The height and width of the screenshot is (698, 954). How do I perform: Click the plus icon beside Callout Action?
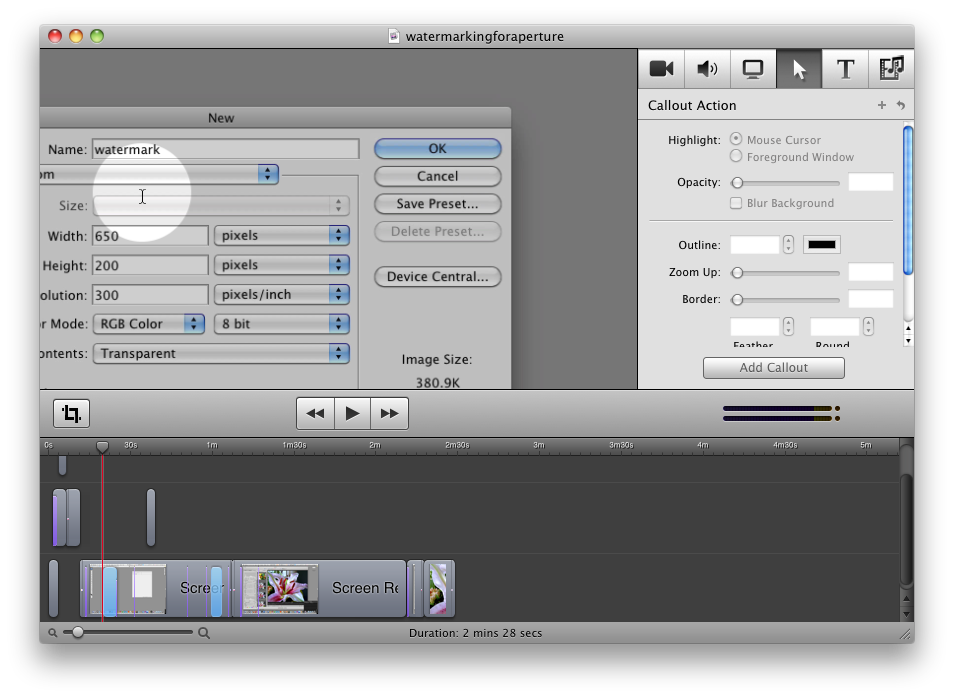pos(881,105)
